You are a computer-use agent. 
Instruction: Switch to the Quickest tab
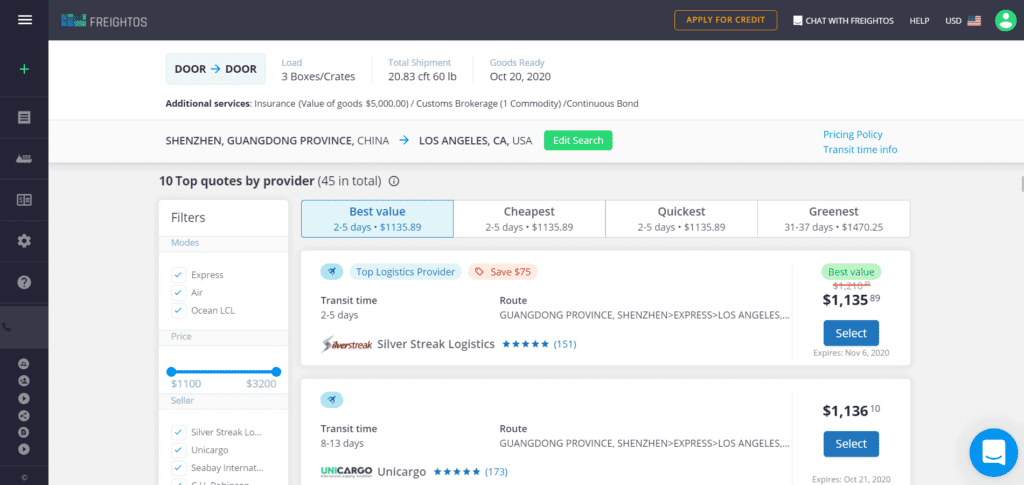tap(681, 219)
